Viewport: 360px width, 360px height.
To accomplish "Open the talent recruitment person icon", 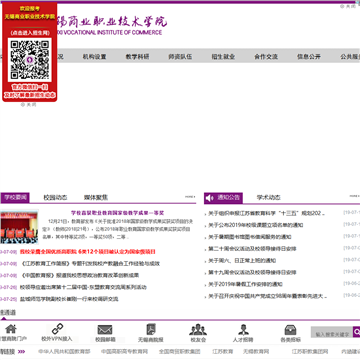I will click(243, 329).
